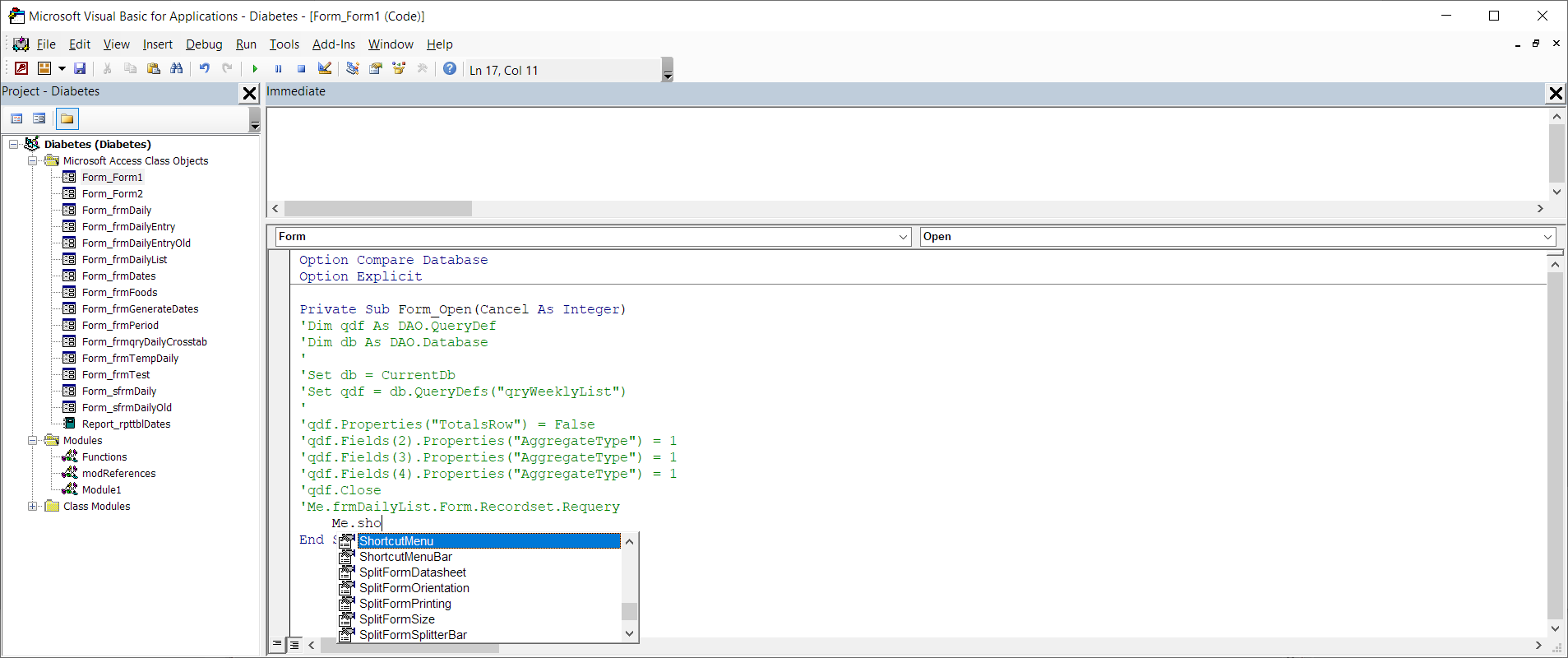The height and width of the screenshot is (658, 1568).
Task: Open the Edit menu
Action: (x=80, y=44)
